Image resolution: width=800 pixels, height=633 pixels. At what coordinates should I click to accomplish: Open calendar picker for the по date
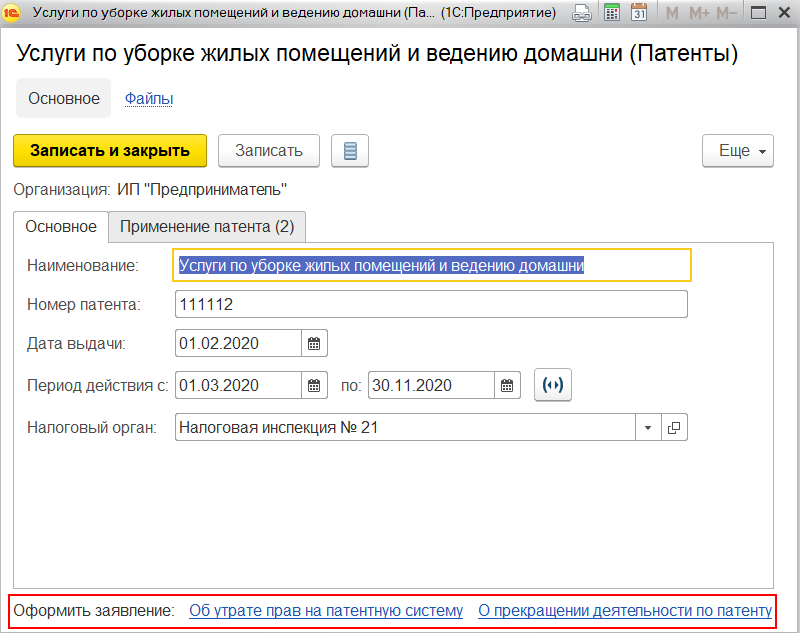(507, 385)
